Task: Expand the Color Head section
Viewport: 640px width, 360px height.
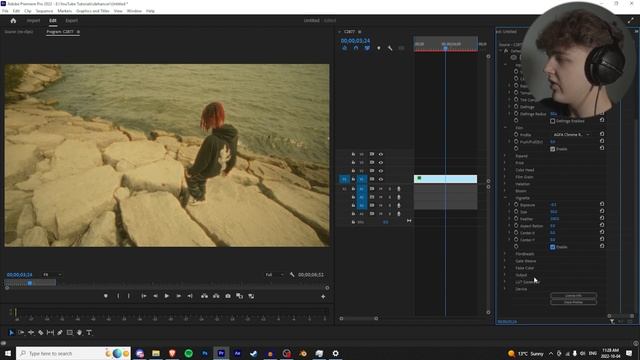Action: [x=505, y=170]
